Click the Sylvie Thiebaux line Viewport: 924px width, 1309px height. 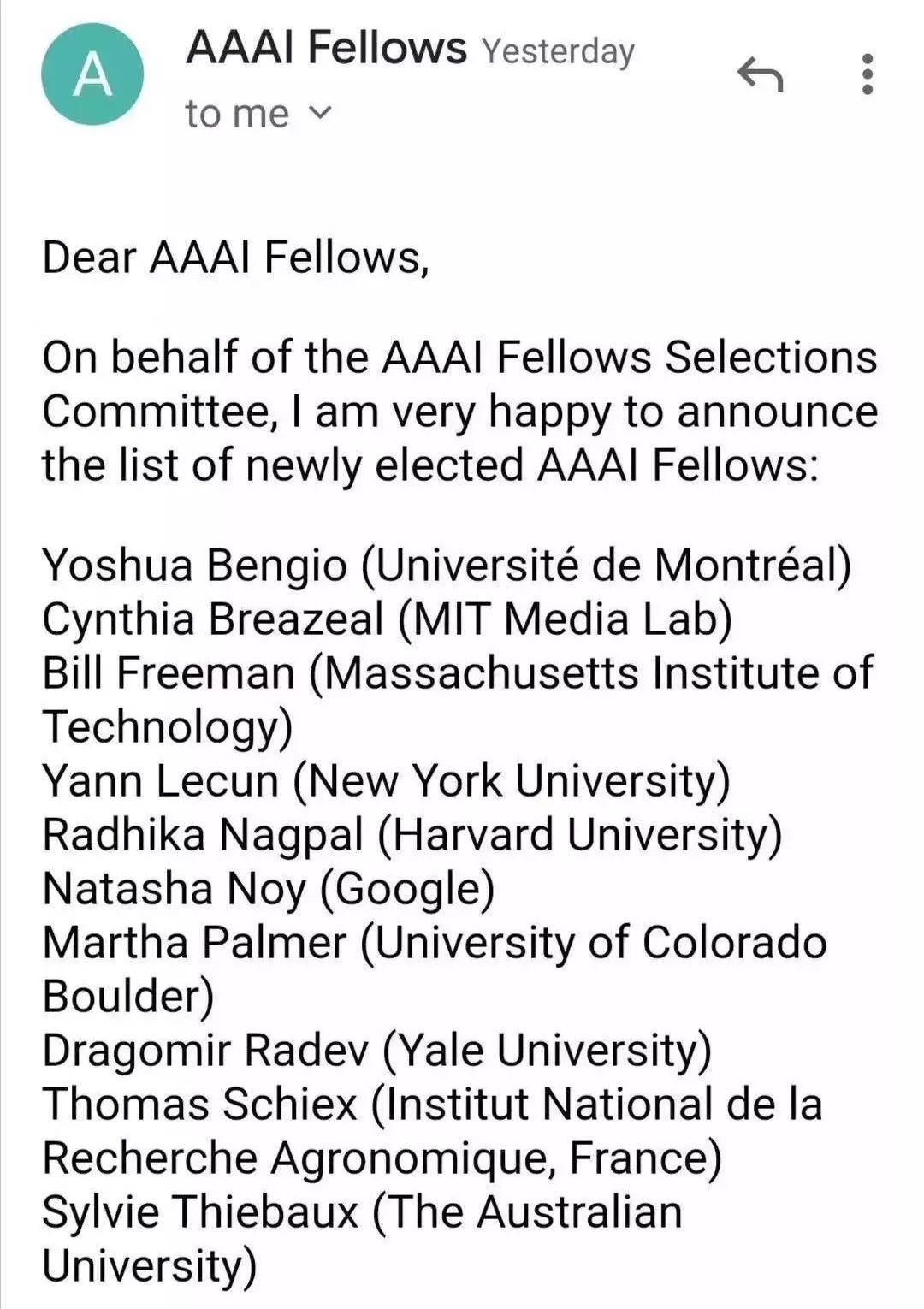coord(361,1211)
